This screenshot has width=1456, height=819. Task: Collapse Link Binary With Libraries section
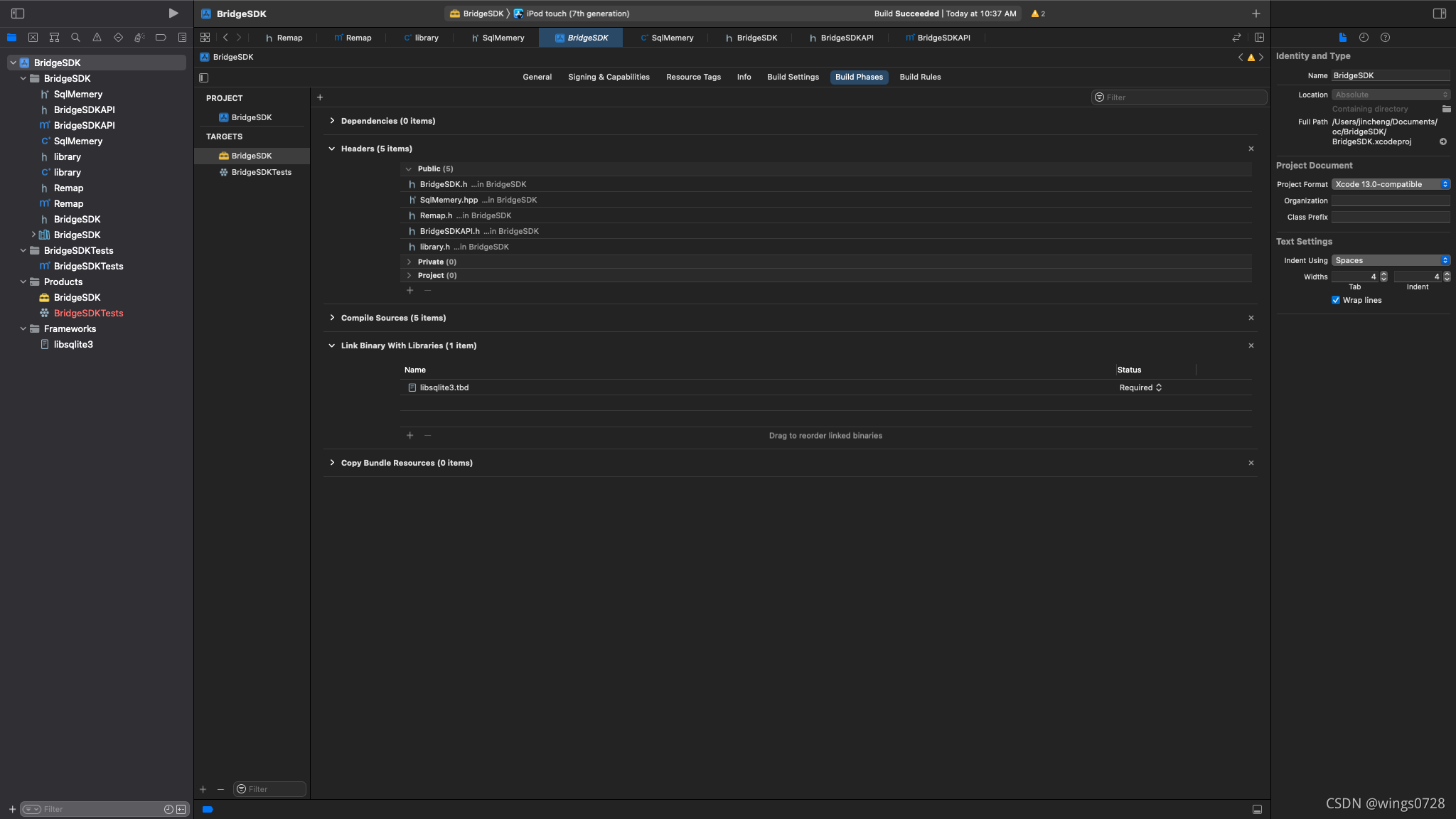click(332, 346)
